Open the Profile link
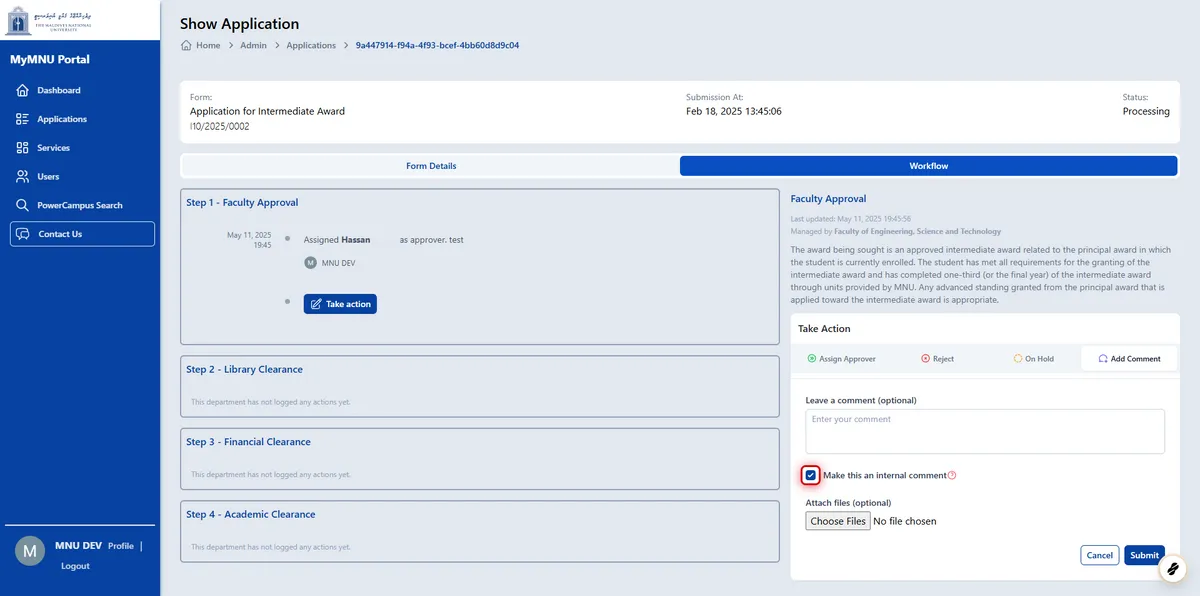This screenshot has width=1200, height=596. point(120,546)
